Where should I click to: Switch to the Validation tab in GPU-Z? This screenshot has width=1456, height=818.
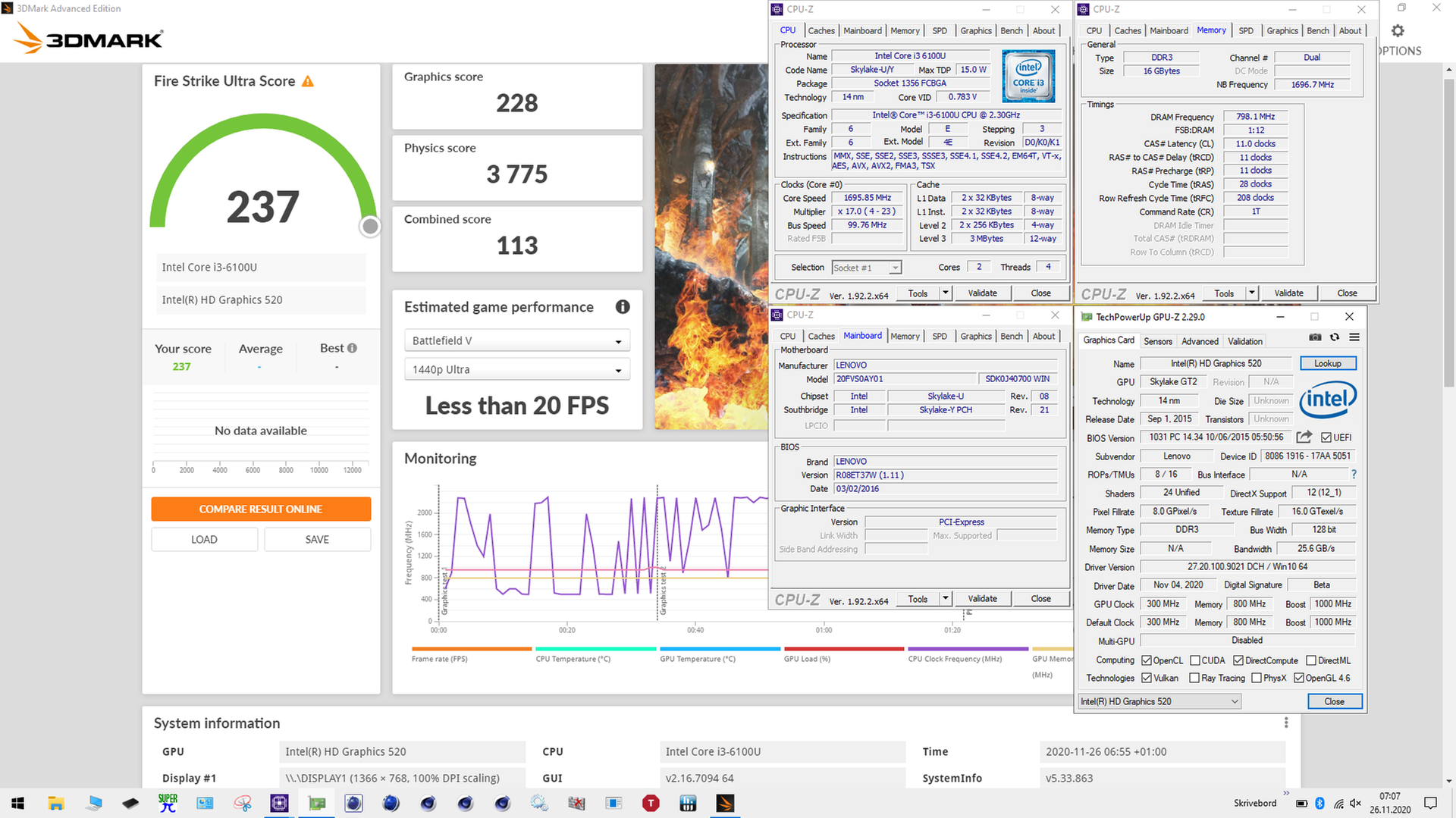(x=1245, y=341)
